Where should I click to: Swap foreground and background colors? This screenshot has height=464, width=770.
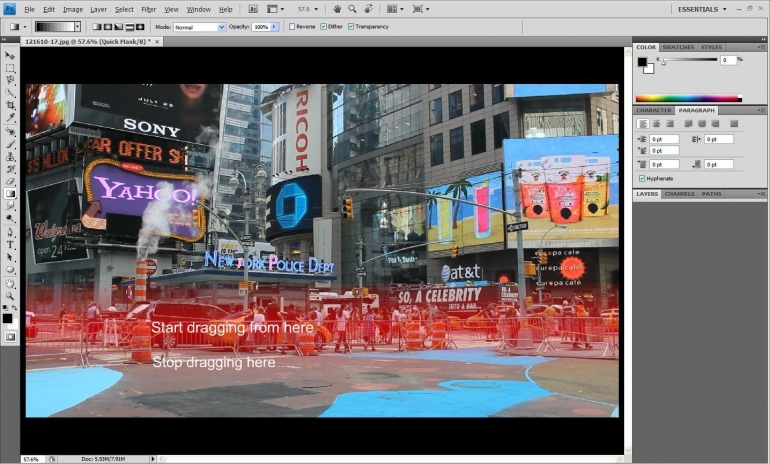pos(15,308)
